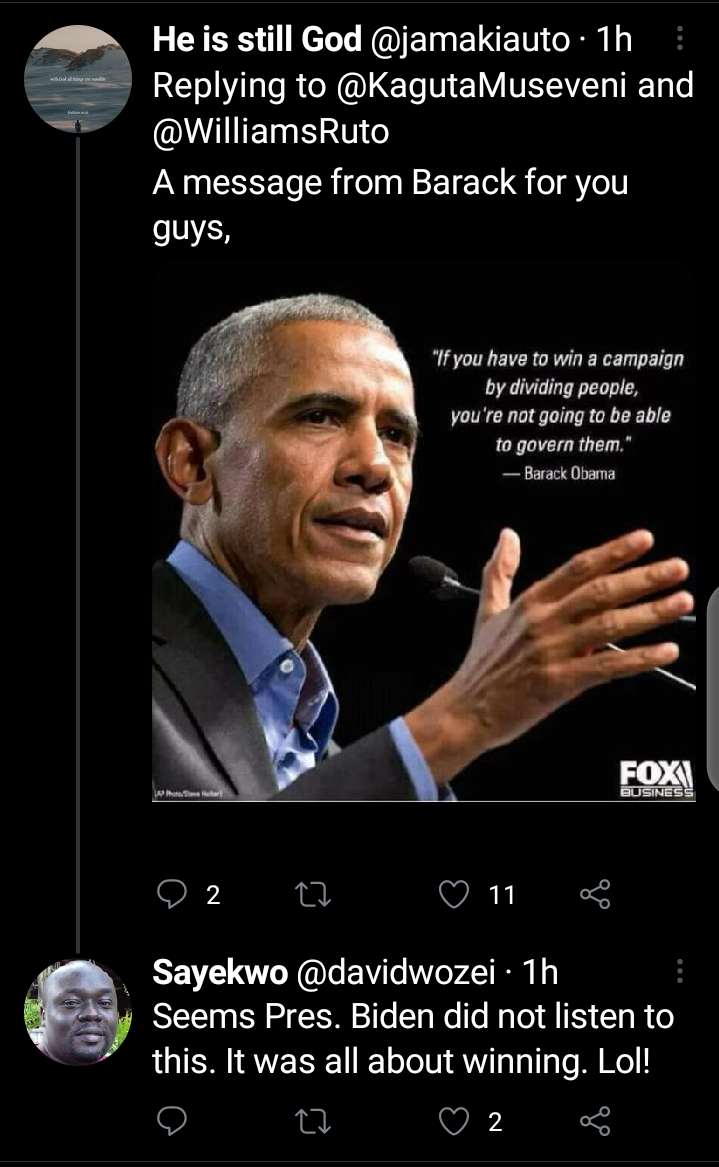Share the jamakiauto tweet
Viewport: 719px width, 1167px height.
coord(595,894)
